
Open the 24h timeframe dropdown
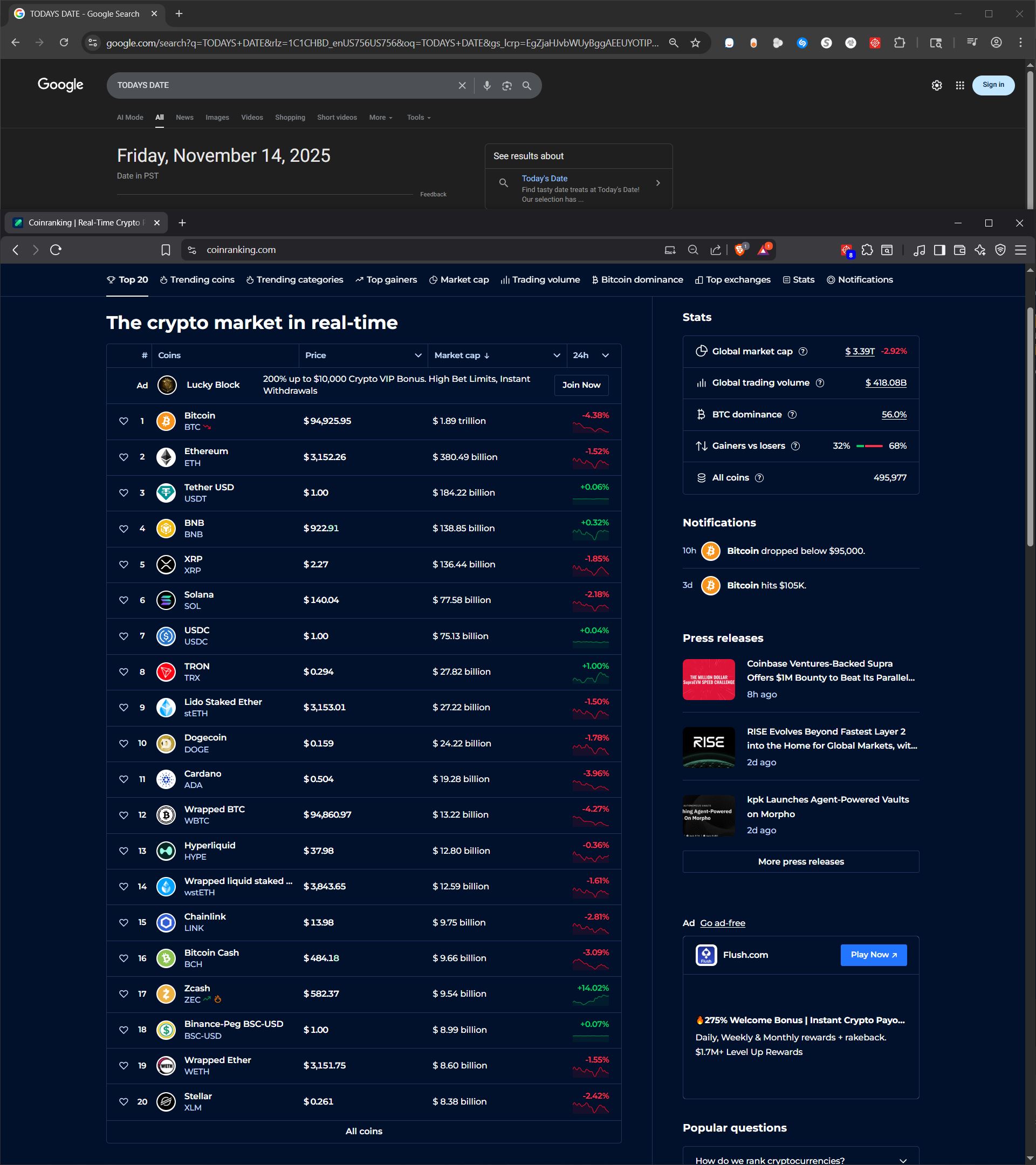[x=605, y=355]
